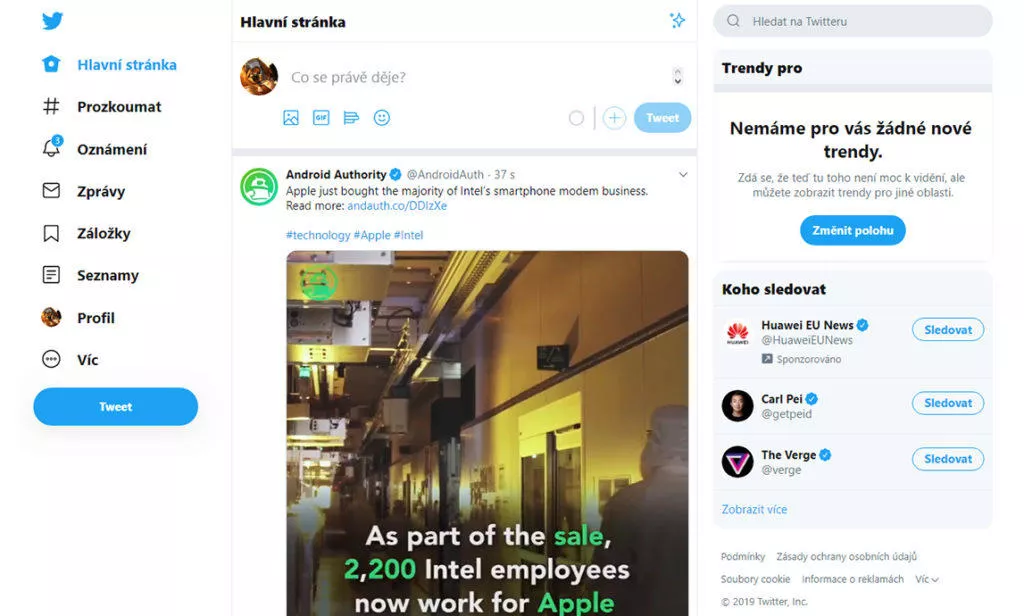Add a poll to the tweet
Image resolution: width=1024 pixels, height=616 pixels.
(351, 118)
